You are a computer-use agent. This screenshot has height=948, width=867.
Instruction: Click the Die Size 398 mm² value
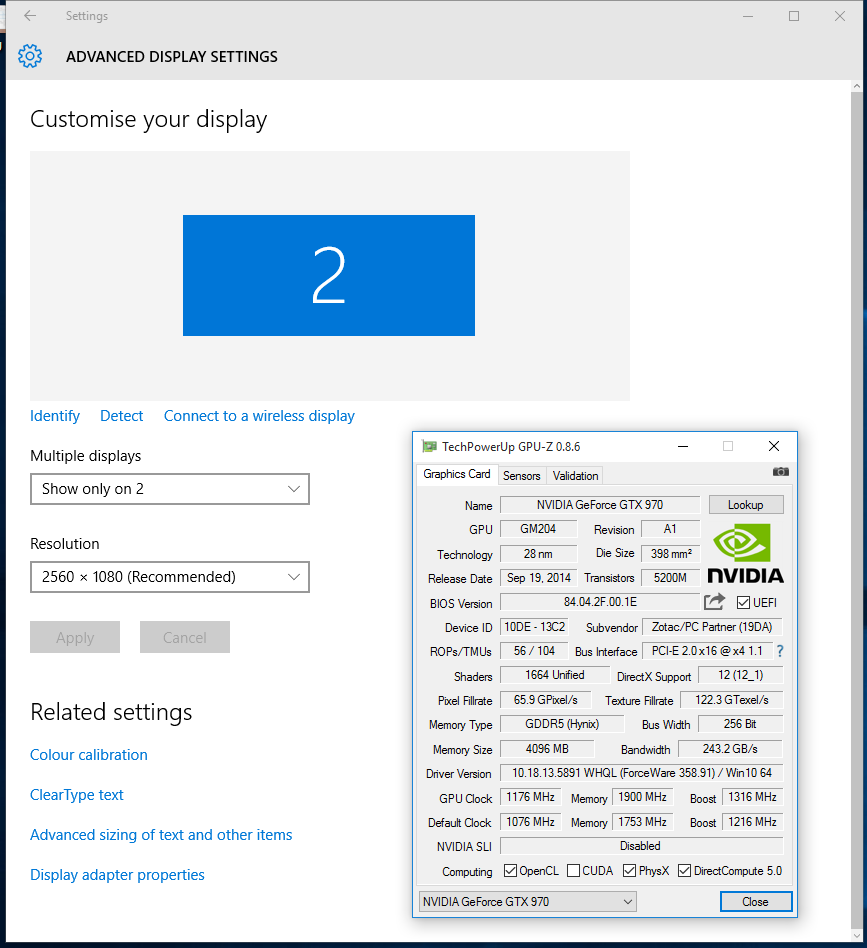click(x=671, y=554)
